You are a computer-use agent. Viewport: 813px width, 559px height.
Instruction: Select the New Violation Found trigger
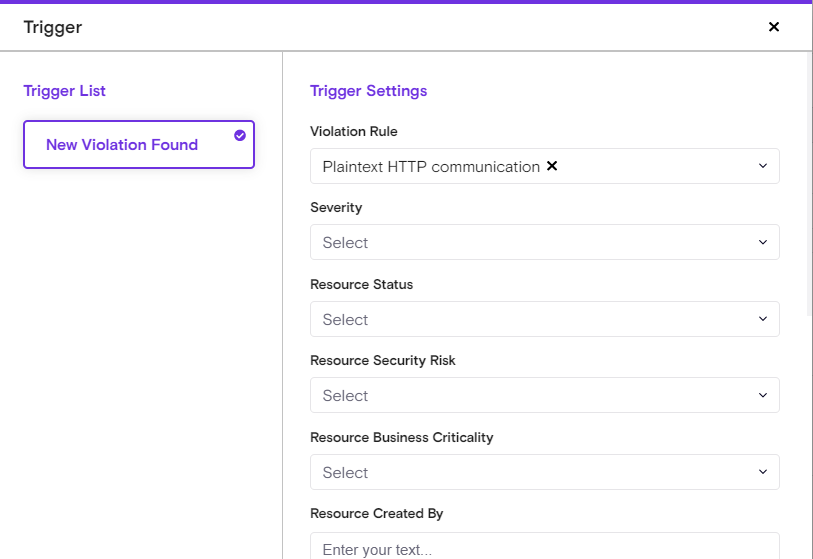[122, 145]
